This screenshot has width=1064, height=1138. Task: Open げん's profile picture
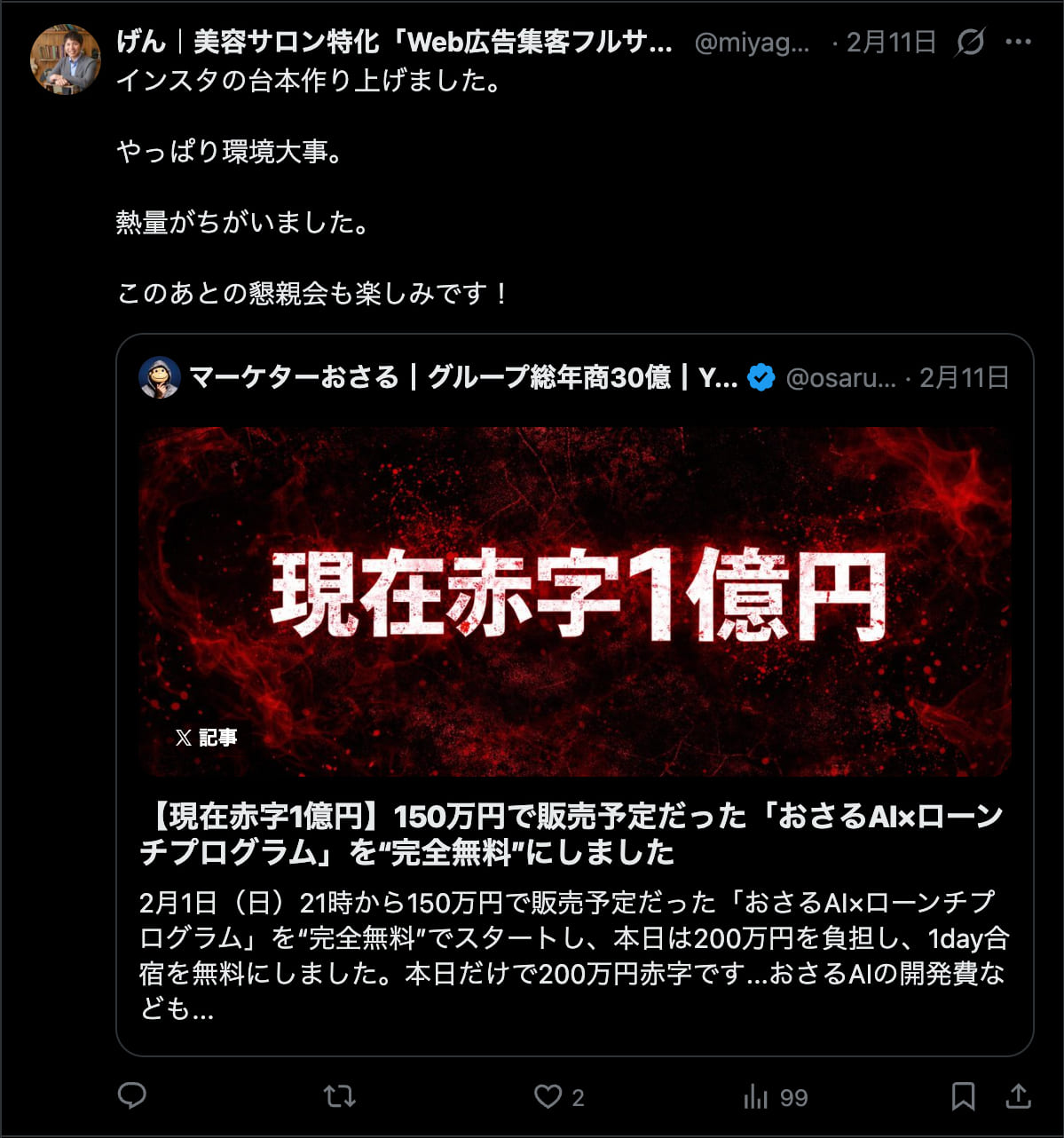pyautogui.click(x=66, y=59)
